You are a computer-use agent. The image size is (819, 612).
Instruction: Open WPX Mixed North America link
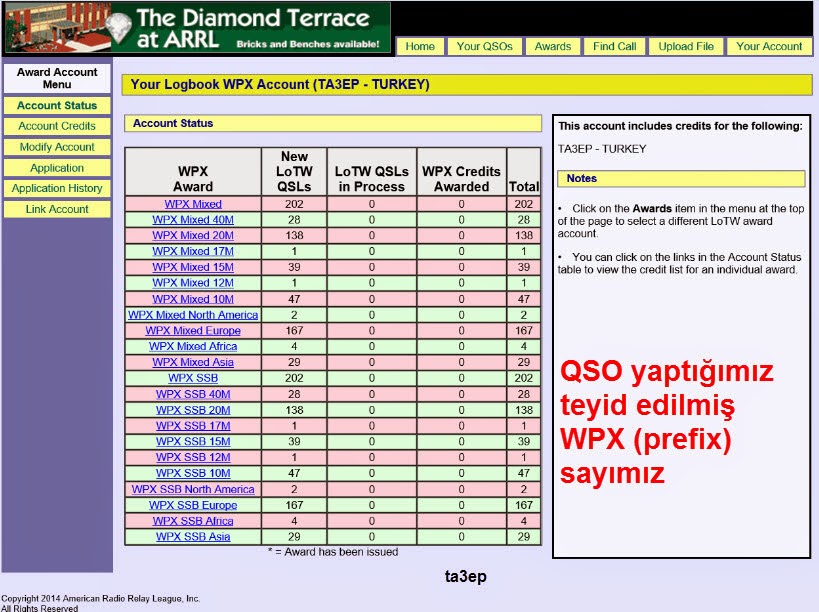193,315
